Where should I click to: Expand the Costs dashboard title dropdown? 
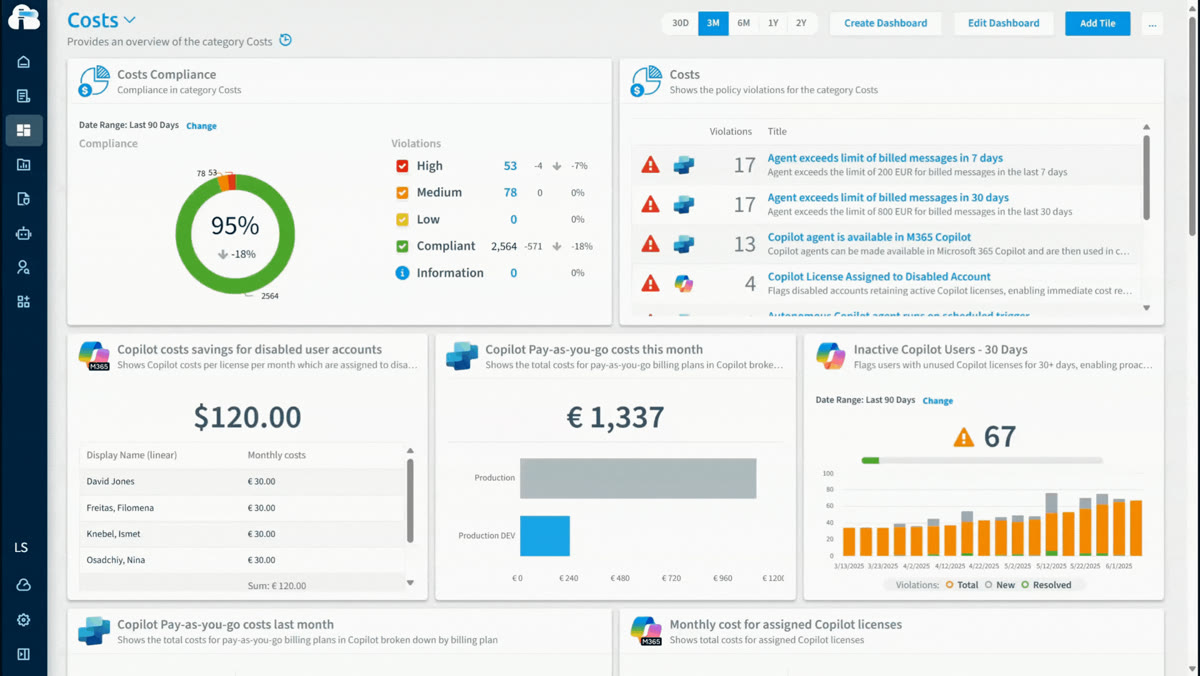130,20
